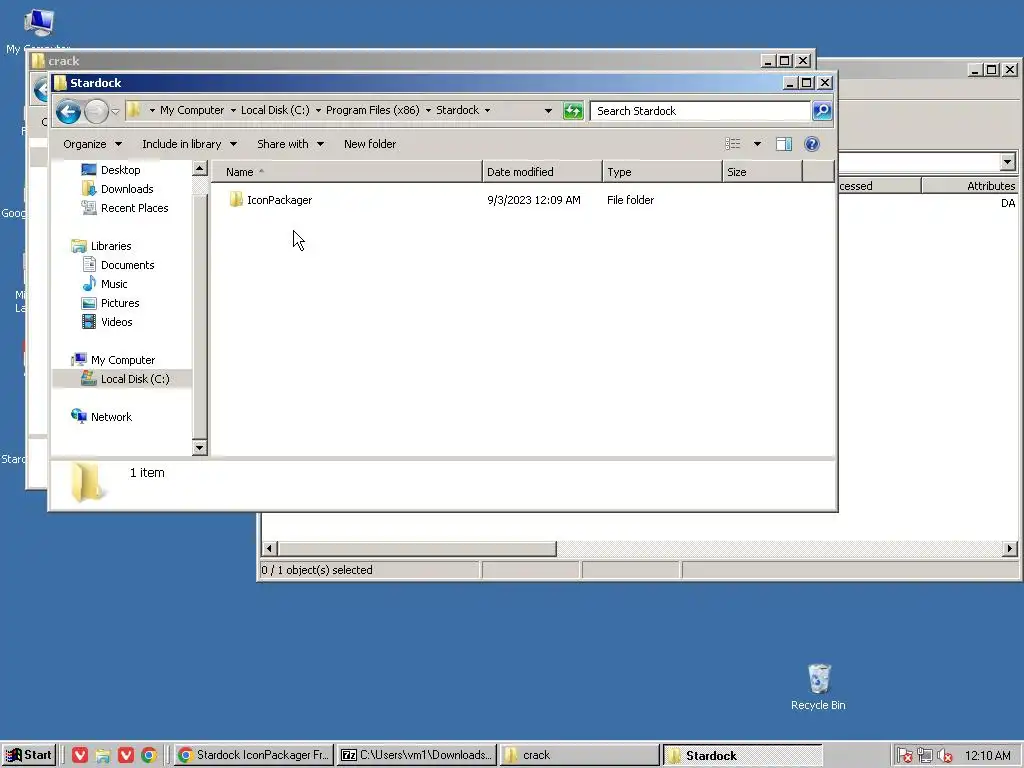The image size is (1024, 768).
Task: Click the IconPackager date 9/3/2023 12:09 AM
Action: (534, 200)
